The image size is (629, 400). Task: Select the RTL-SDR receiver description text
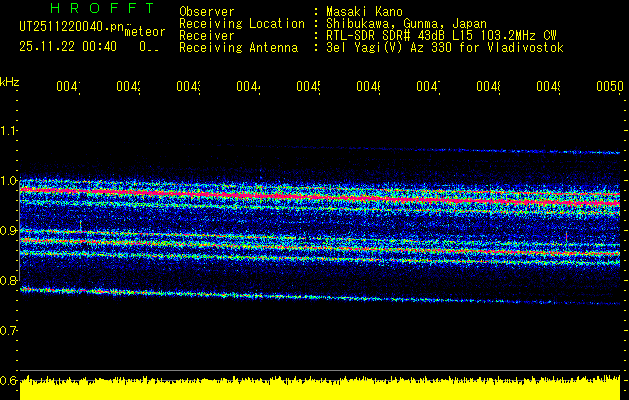tap(443, 36)
